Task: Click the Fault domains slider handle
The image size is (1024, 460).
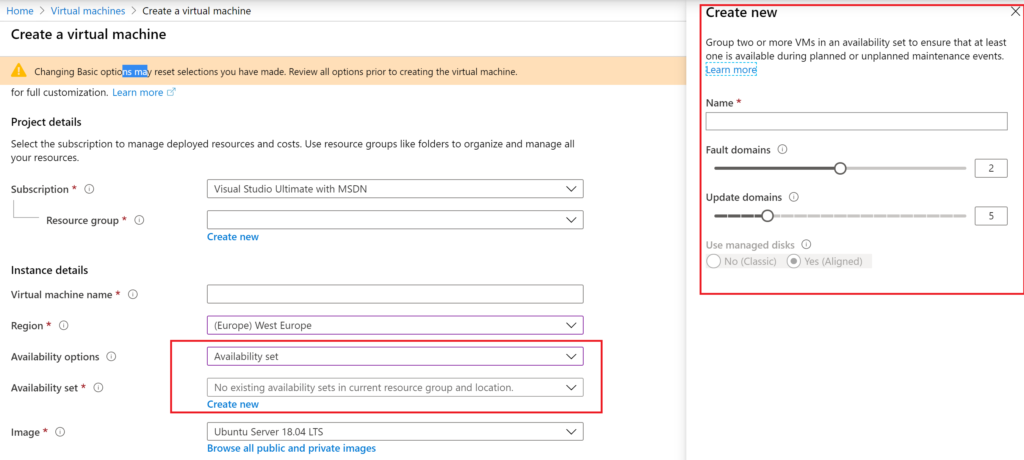Action: tap(840, 168)
